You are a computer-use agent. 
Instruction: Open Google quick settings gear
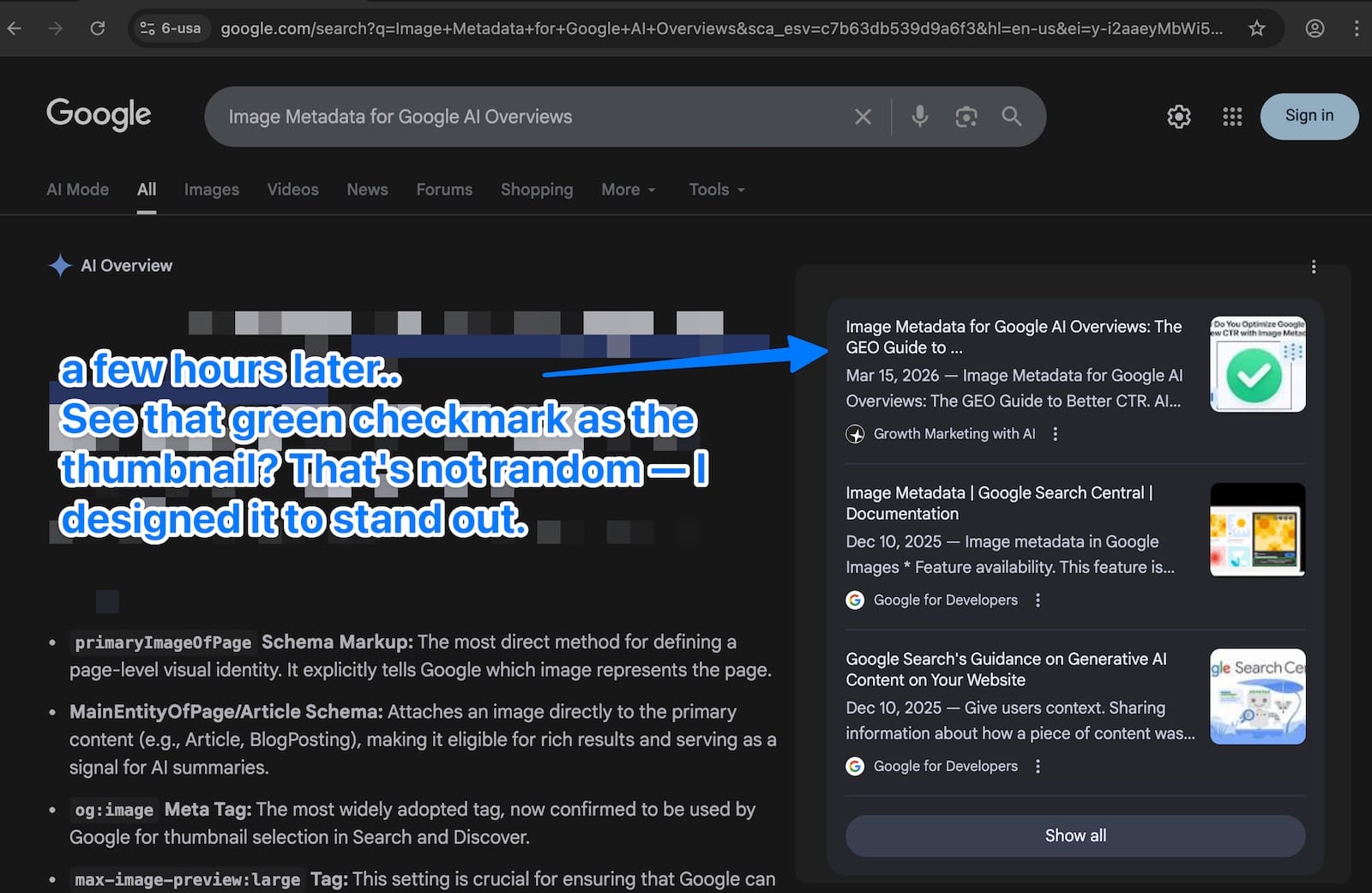coord(1179,117)
